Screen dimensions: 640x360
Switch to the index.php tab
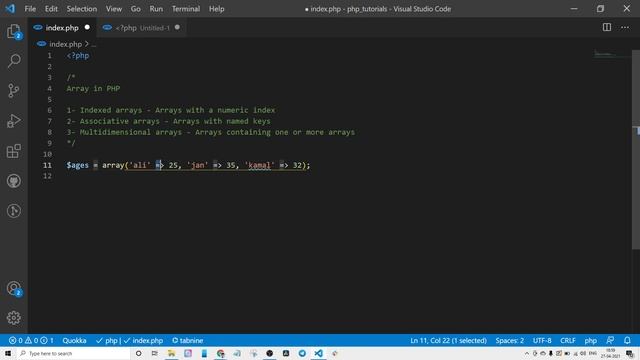coord(62,28)
